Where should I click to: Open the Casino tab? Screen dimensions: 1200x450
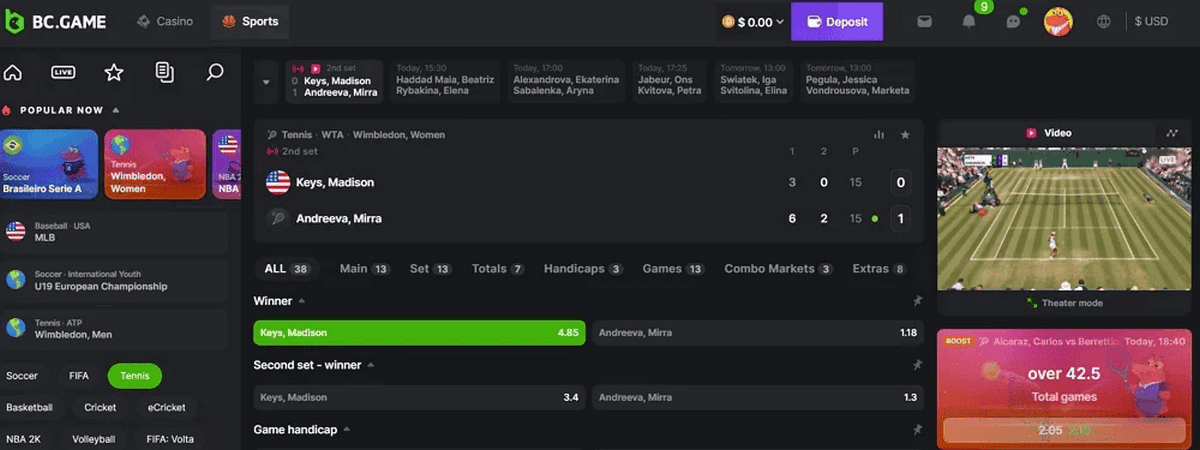[x=166, y=21]
